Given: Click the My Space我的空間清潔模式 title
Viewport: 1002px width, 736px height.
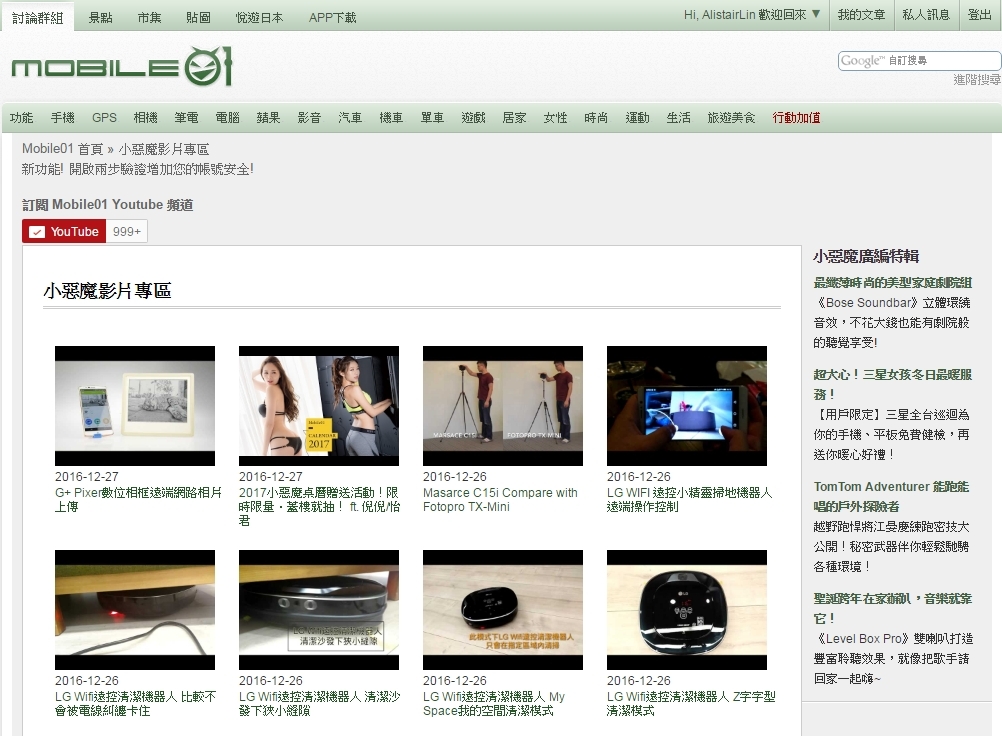Looking at the screenshot, I should (x=494, y=703).
